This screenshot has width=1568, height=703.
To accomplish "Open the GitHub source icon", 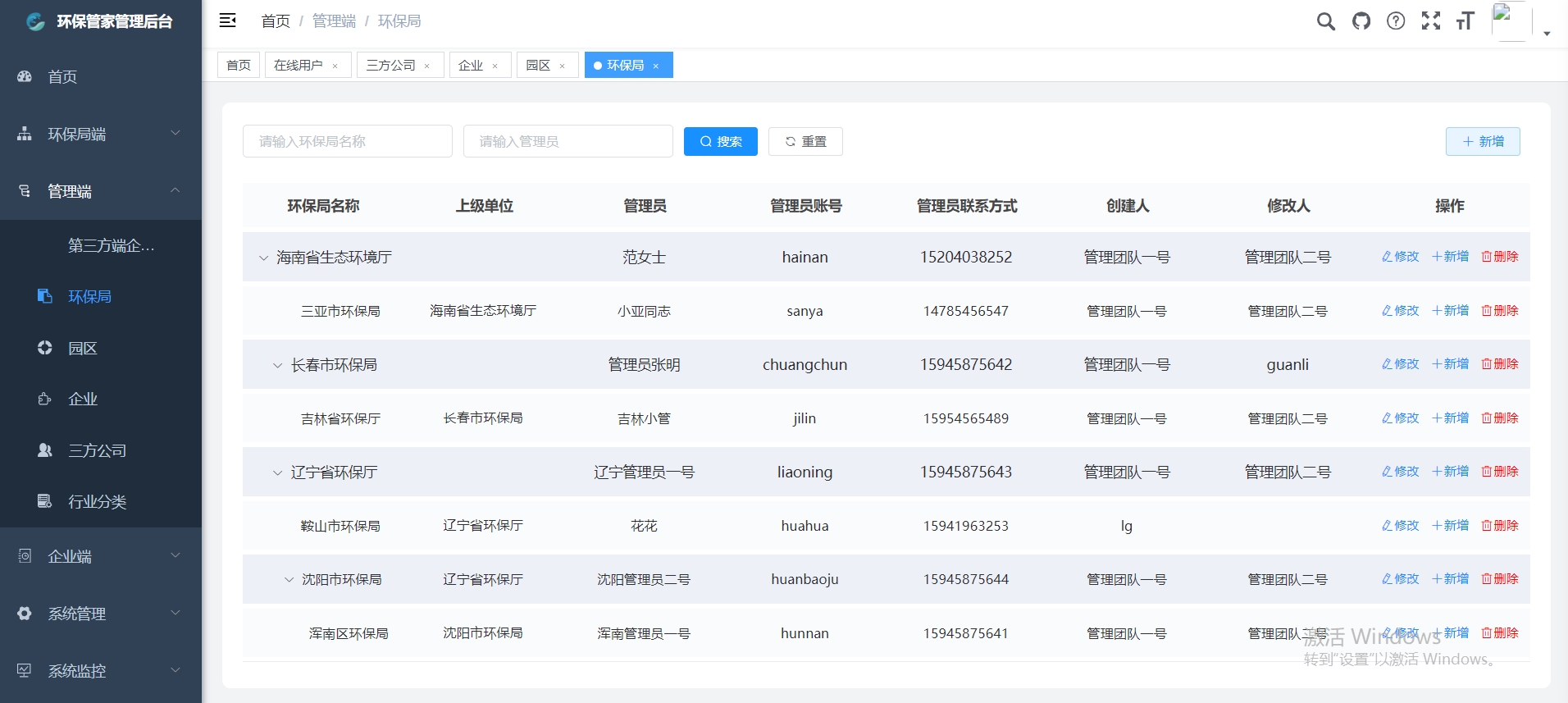I will [x=1361, y=21].
